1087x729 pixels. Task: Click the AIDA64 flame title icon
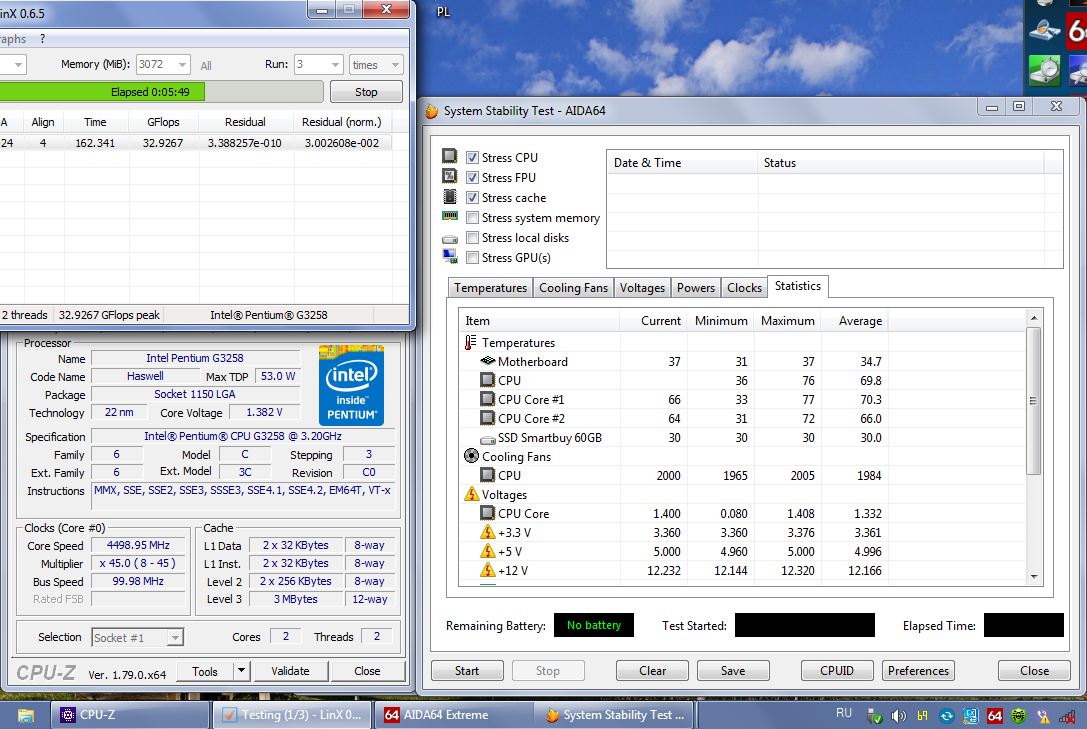coord(432,111)
